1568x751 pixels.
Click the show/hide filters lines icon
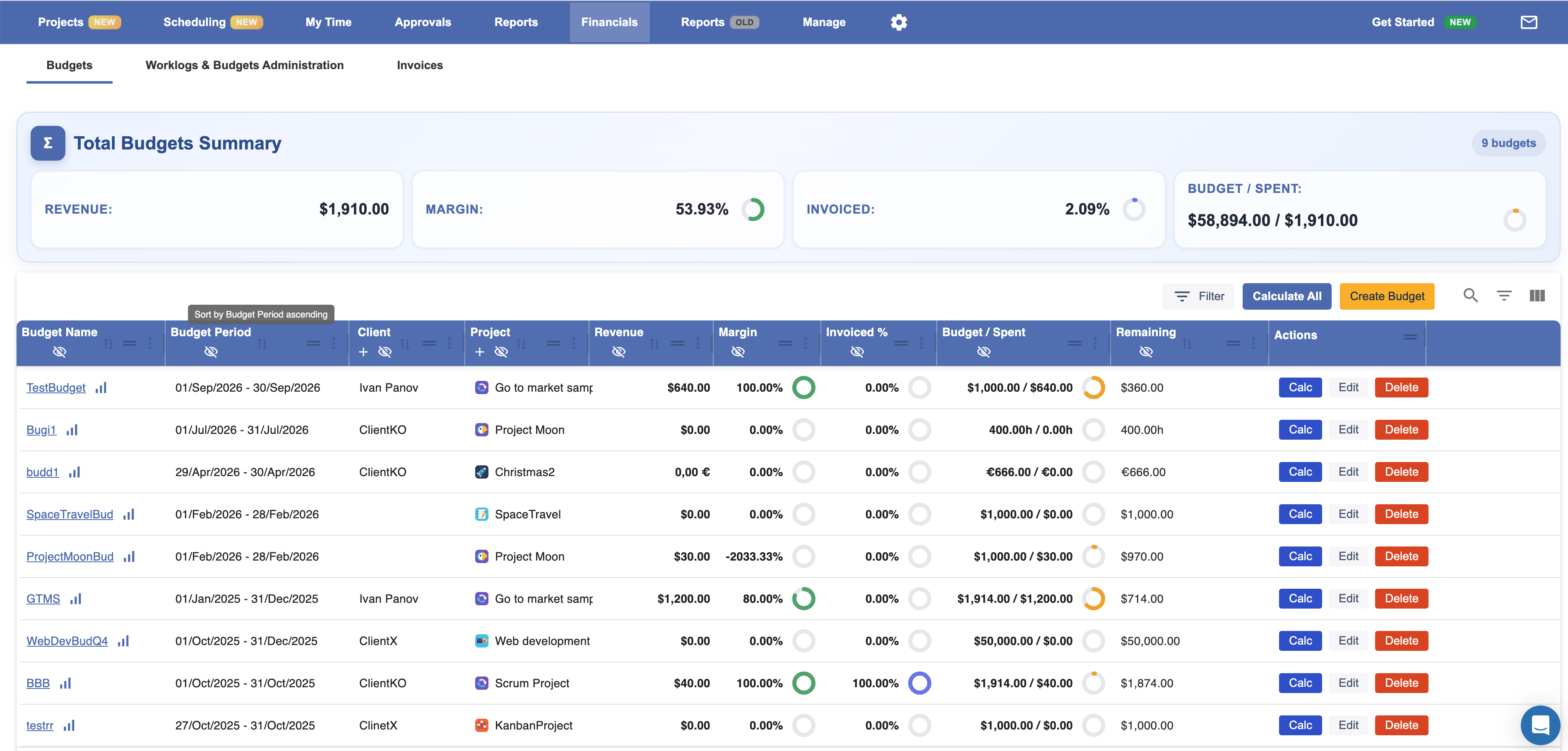pyautogui.click(x=1503, y=296)
